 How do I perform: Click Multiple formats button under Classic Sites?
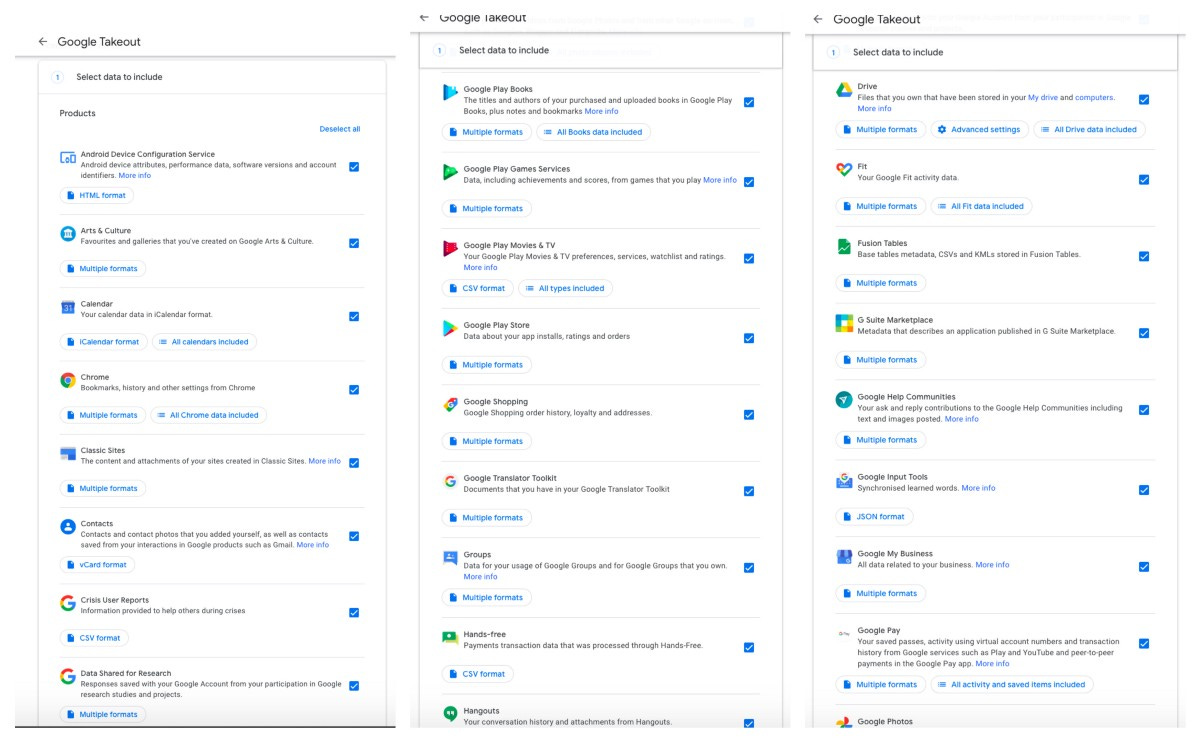[x=103, y=489]
